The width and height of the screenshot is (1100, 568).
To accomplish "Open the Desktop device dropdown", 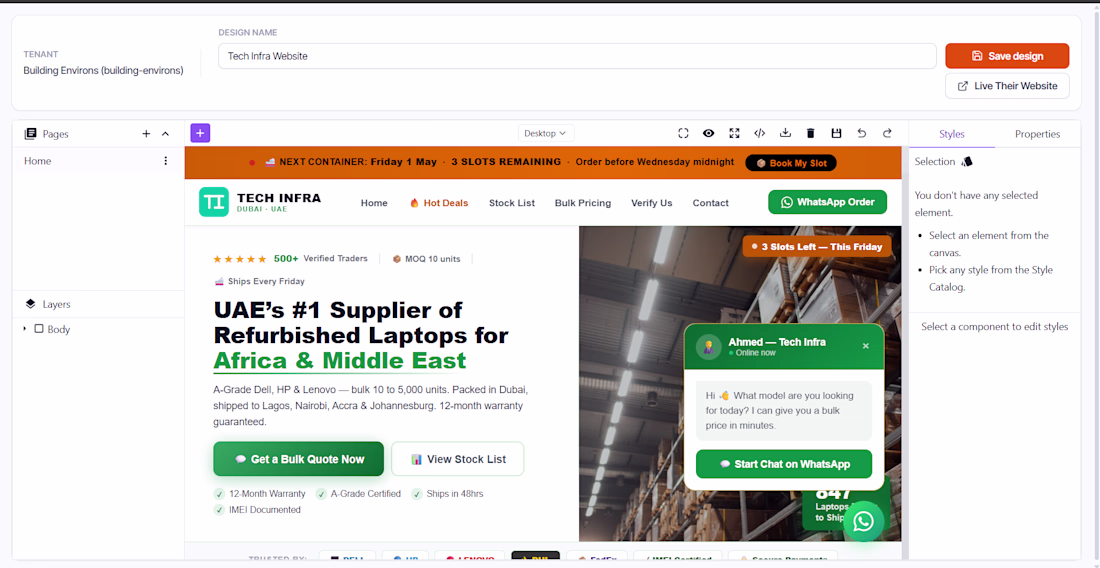I will [x=546, y=133].
